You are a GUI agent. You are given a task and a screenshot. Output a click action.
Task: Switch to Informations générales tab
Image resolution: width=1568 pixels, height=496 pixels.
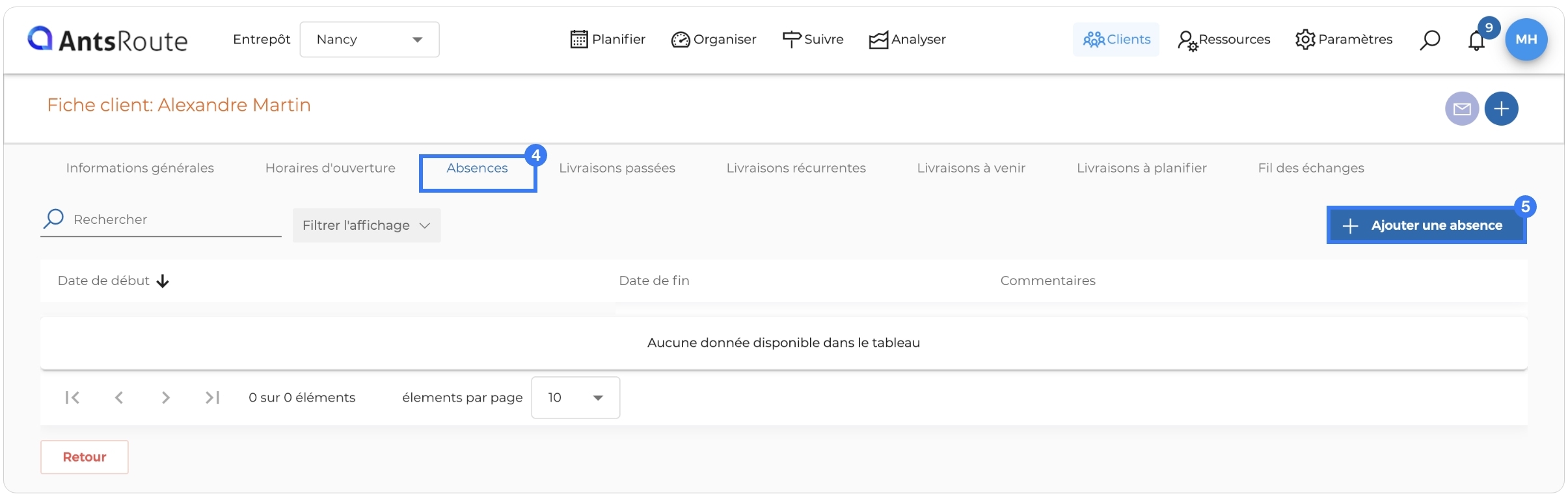[140, 168]
